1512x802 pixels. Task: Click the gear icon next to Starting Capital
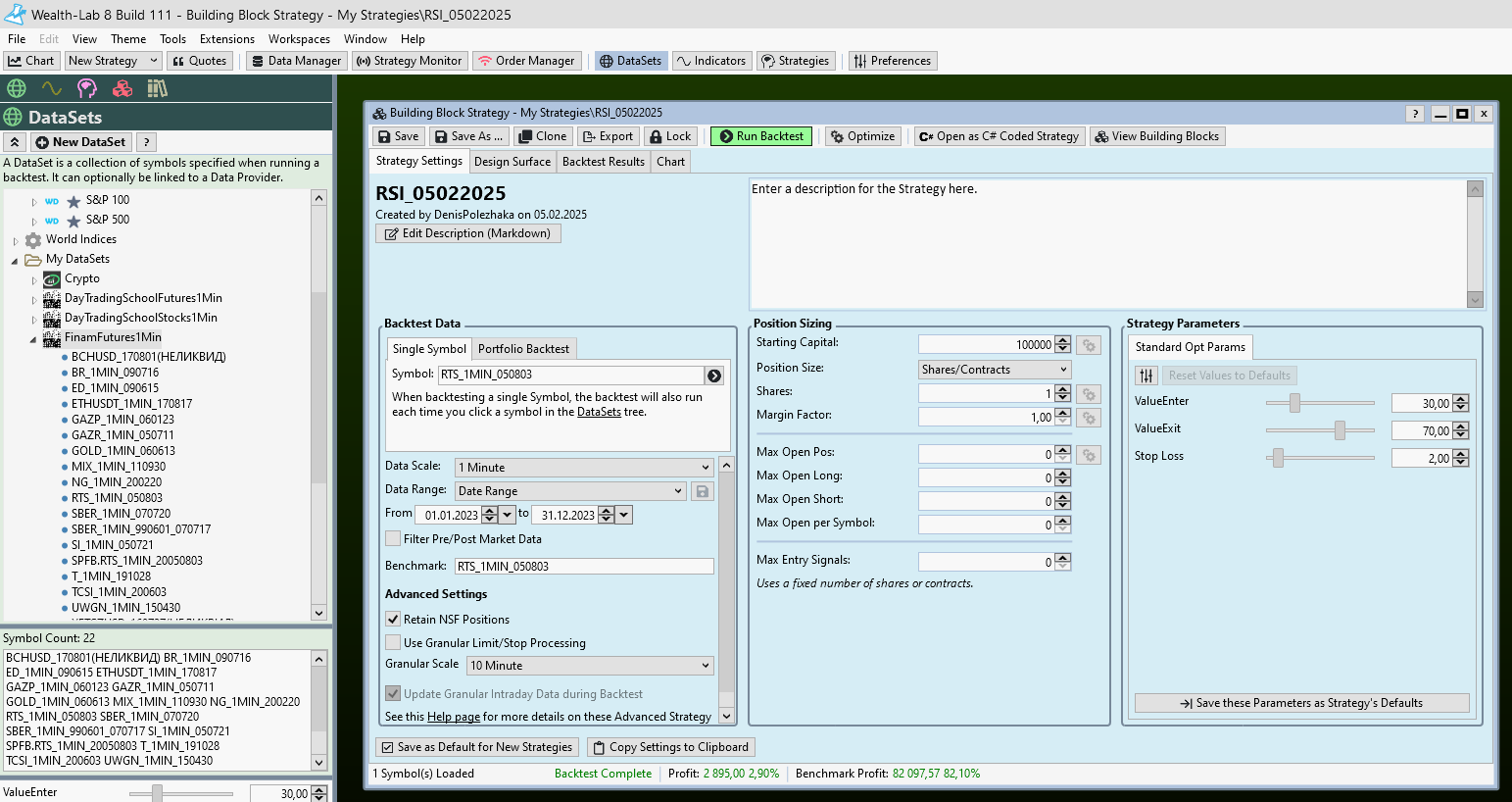tap(1088, 345)
